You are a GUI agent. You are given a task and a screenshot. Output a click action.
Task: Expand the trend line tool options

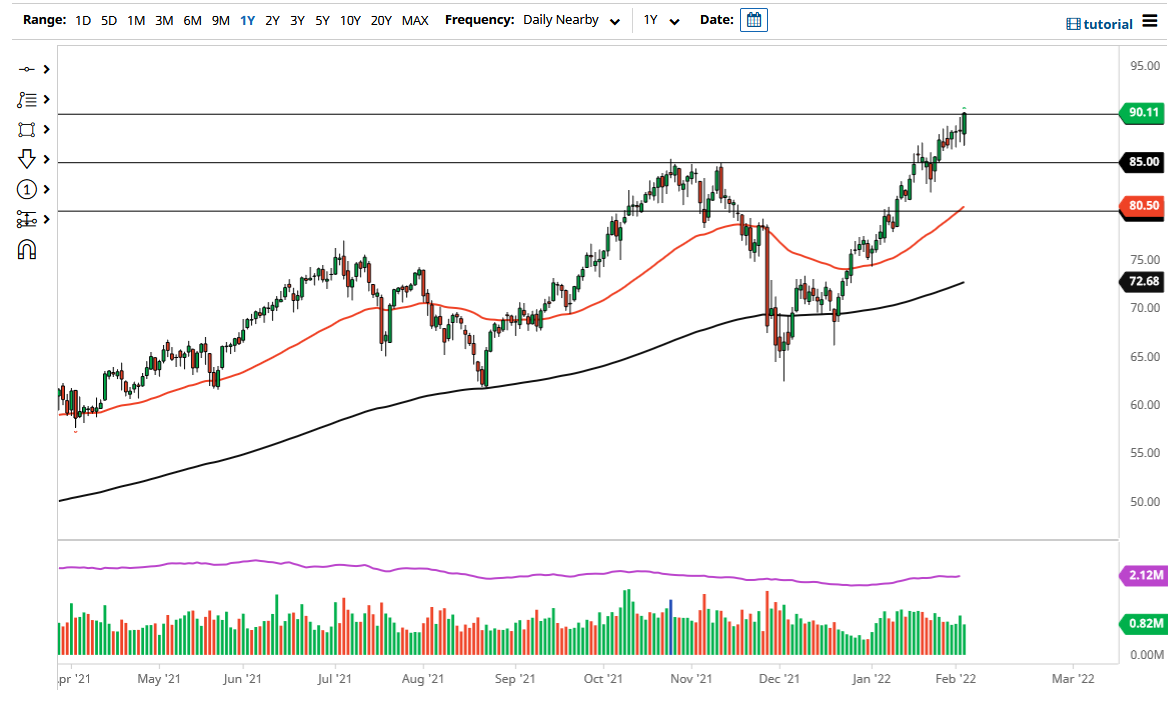[46, 69]
